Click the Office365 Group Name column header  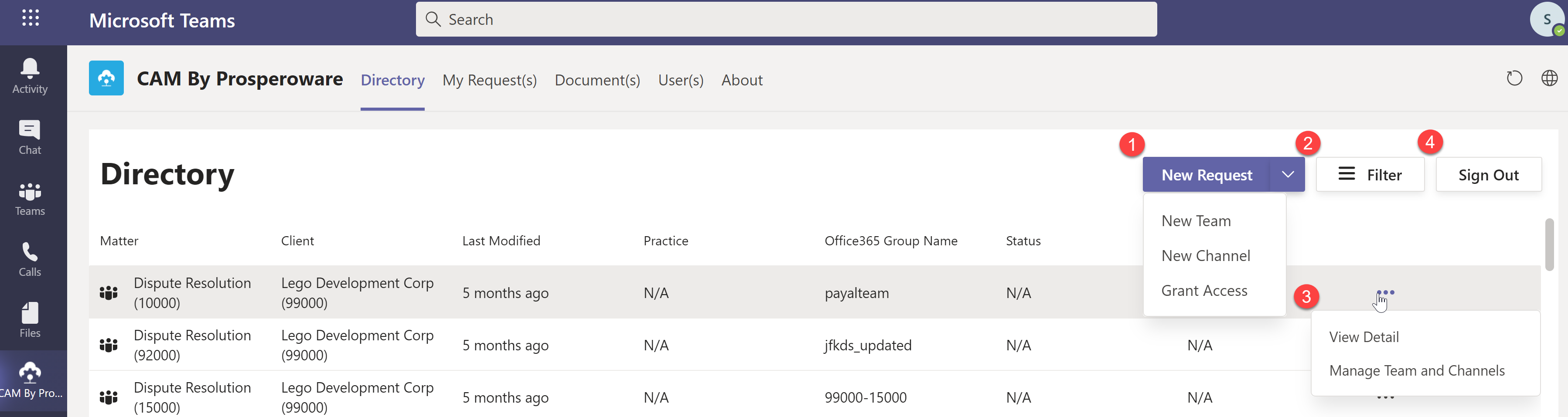click(890, 241)
